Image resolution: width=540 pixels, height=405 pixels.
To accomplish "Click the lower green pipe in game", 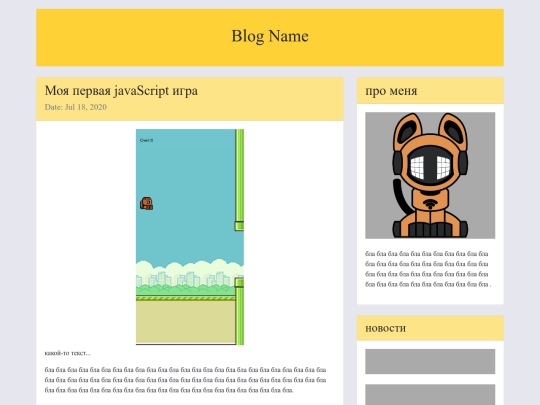I will point(239,311).
